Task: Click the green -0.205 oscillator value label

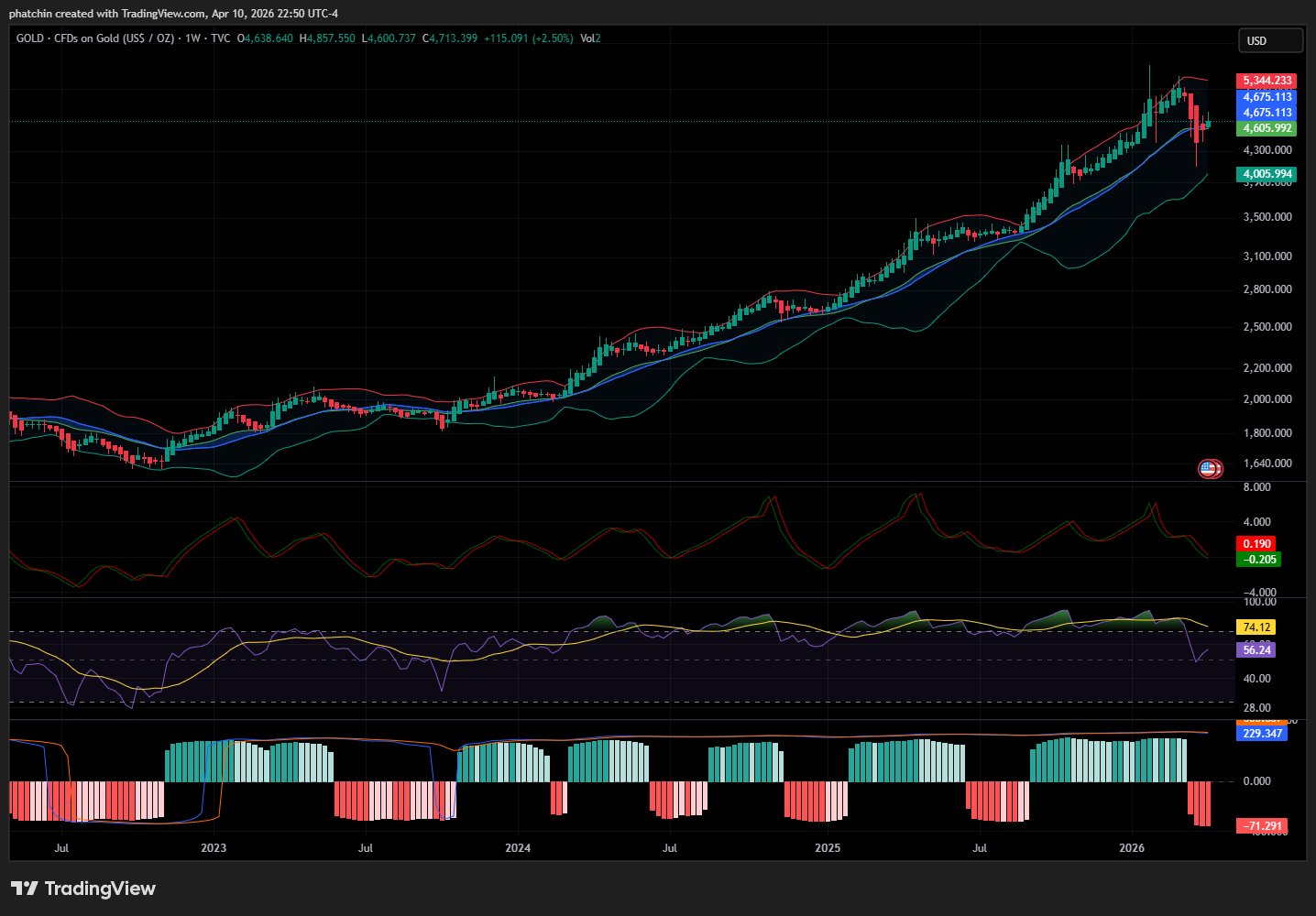Action: tap(1259, 560)
